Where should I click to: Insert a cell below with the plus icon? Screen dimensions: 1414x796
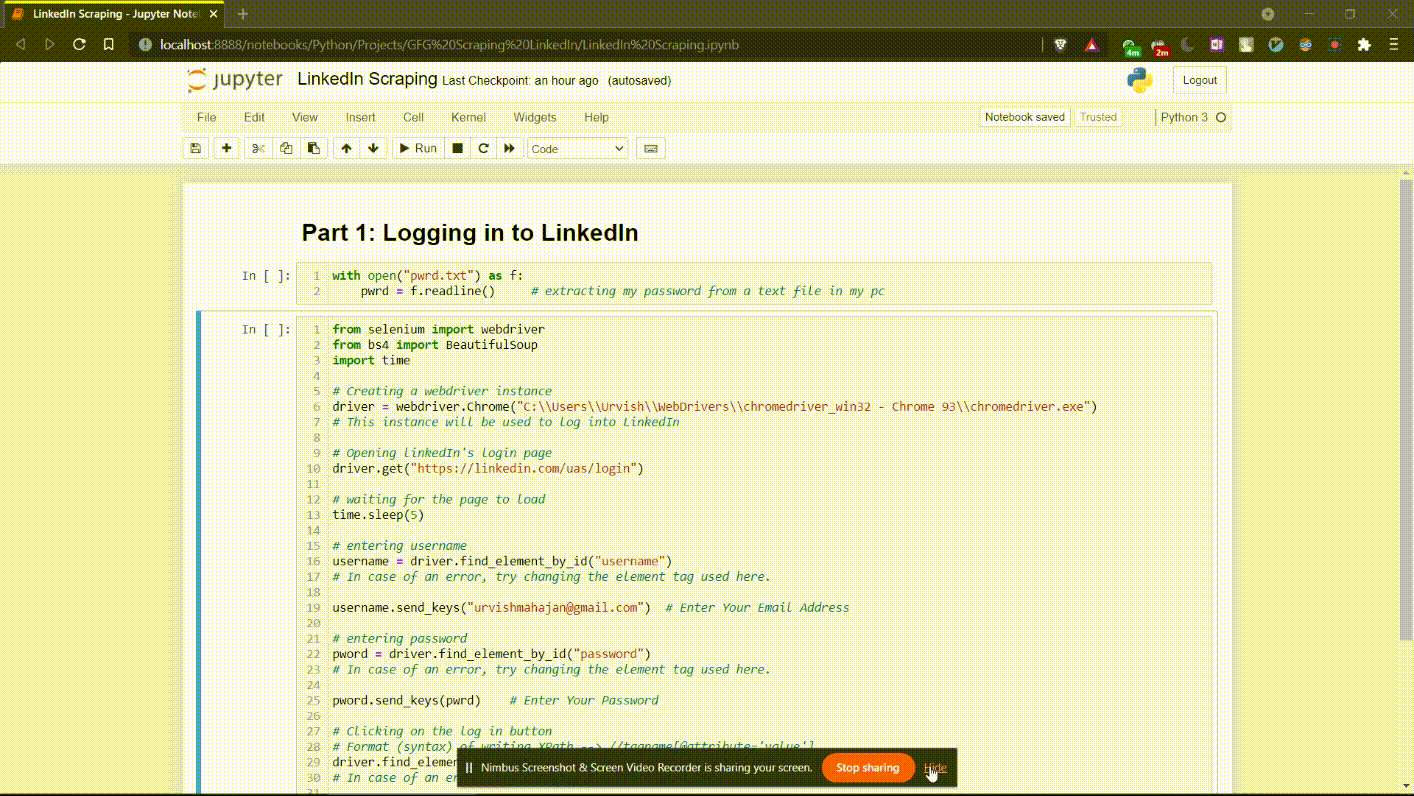pyautogui.click(x=227, y=148)
